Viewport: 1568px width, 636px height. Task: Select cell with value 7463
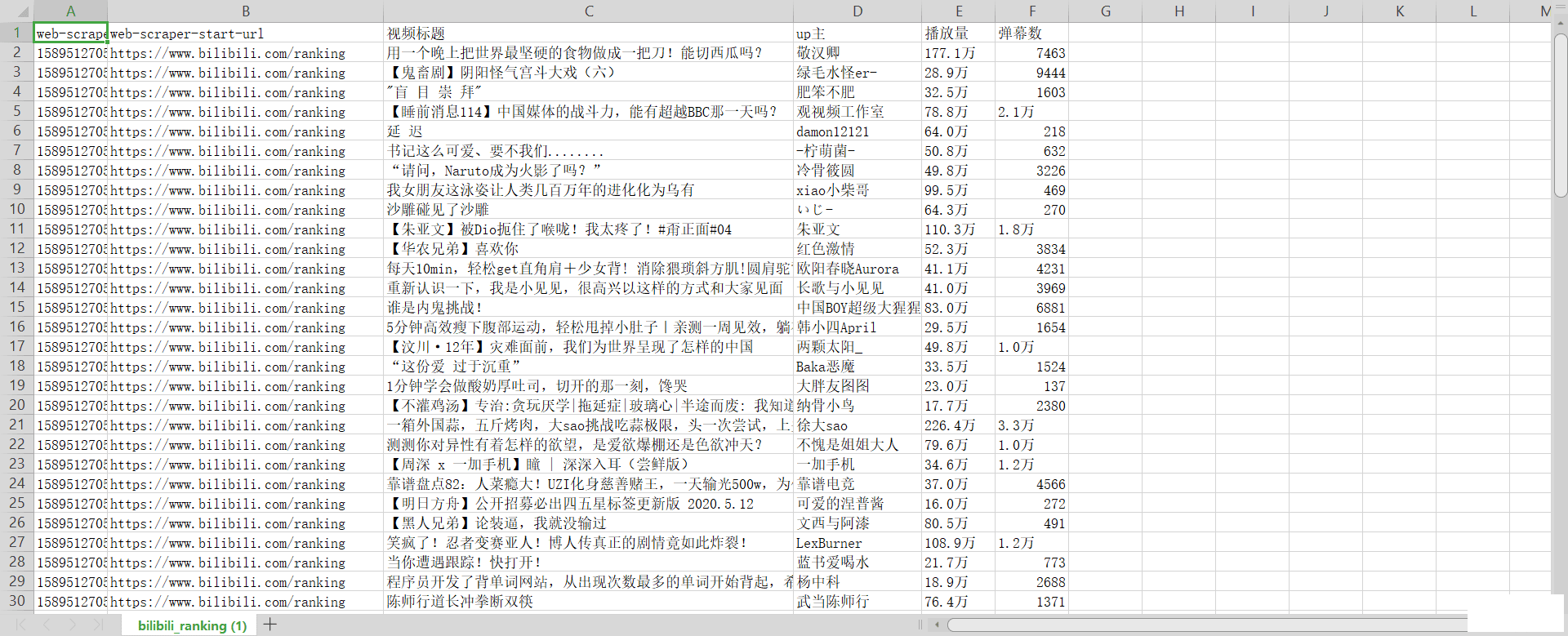[1032, 53]
